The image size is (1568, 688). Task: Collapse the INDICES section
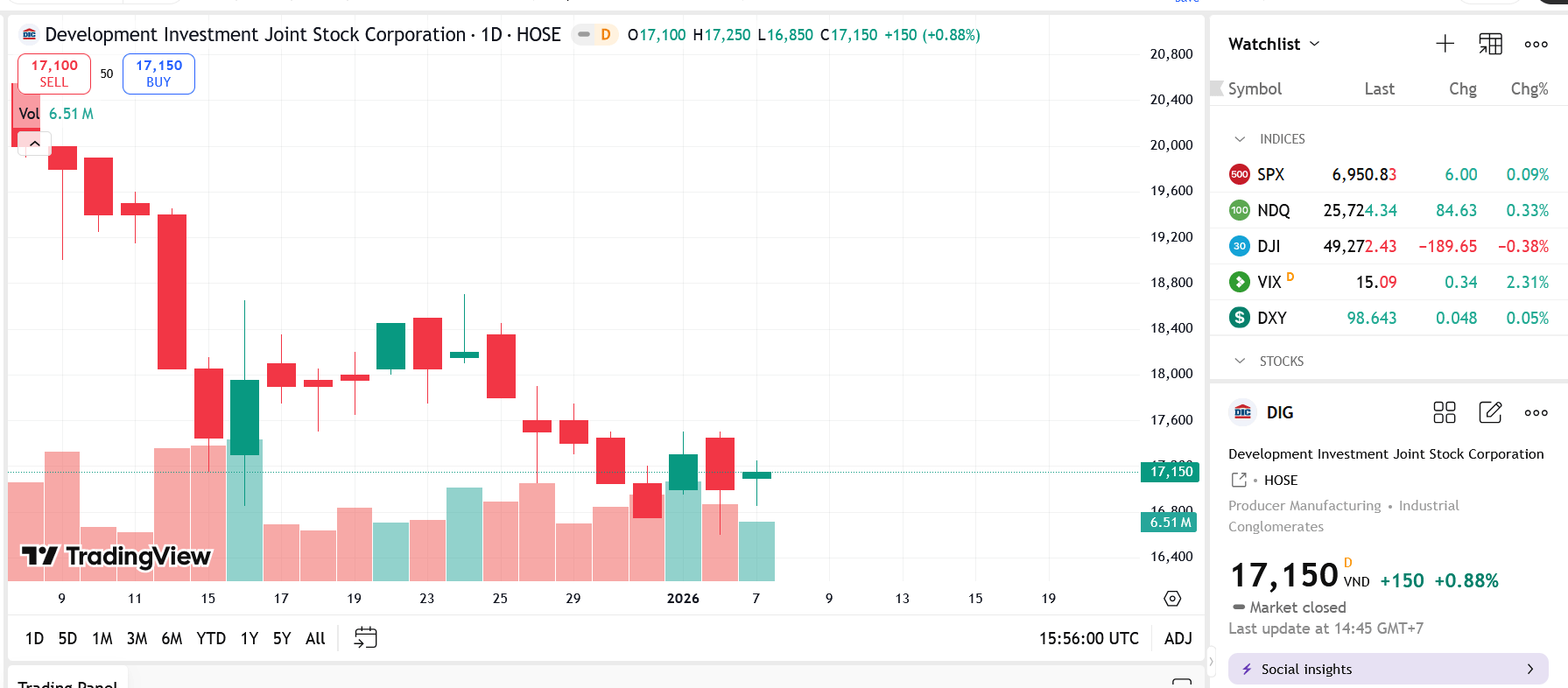click(x=1240, y=139)
